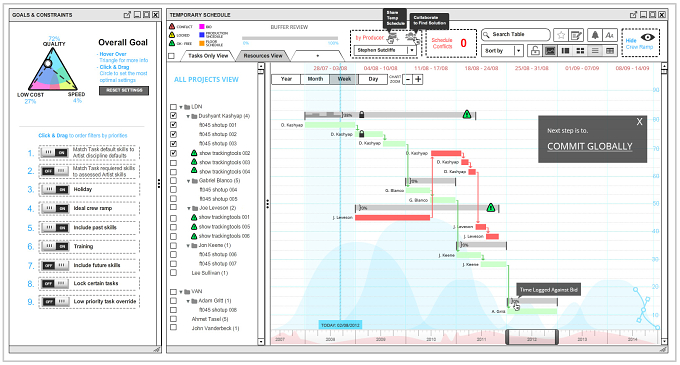Collapse the VAN folder arrow

coord(181,291)
